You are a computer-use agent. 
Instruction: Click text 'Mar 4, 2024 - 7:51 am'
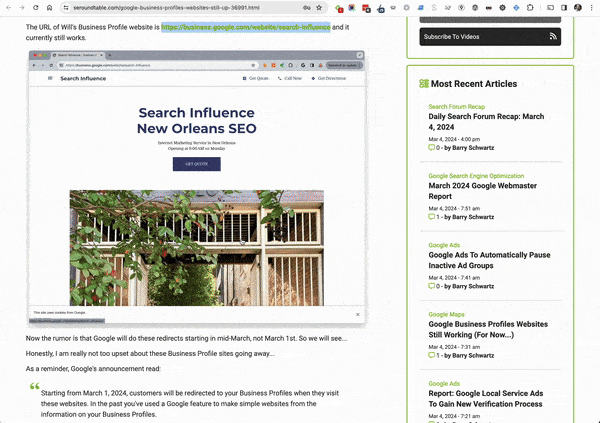coord(454,209)
